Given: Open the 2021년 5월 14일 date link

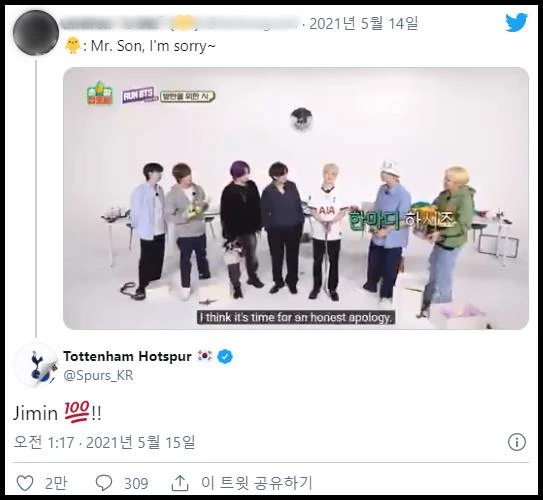Looking at the screenshot, I should [x=364, y=24].
